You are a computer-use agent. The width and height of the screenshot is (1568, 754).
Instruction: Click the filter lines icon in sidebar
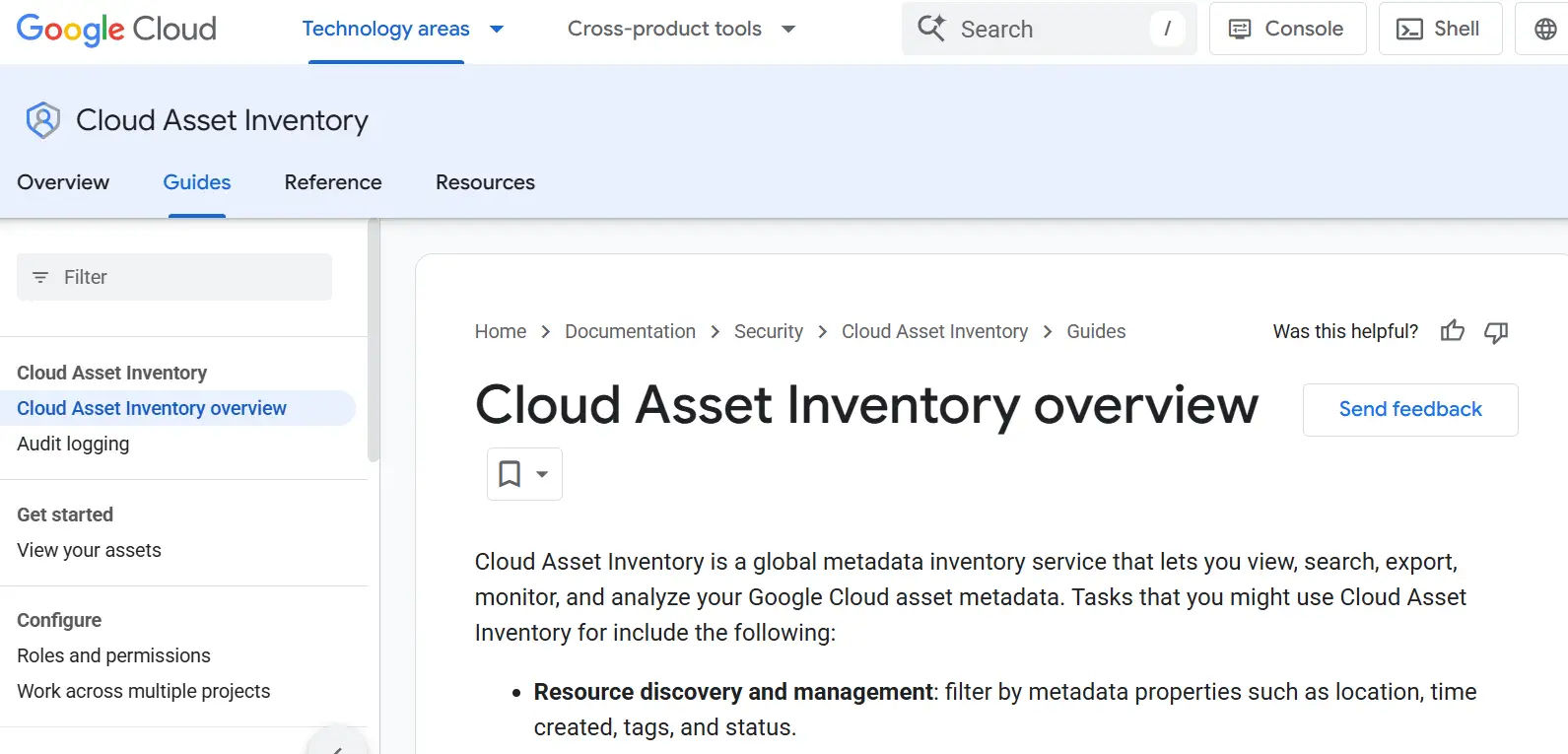coord(40,277)
